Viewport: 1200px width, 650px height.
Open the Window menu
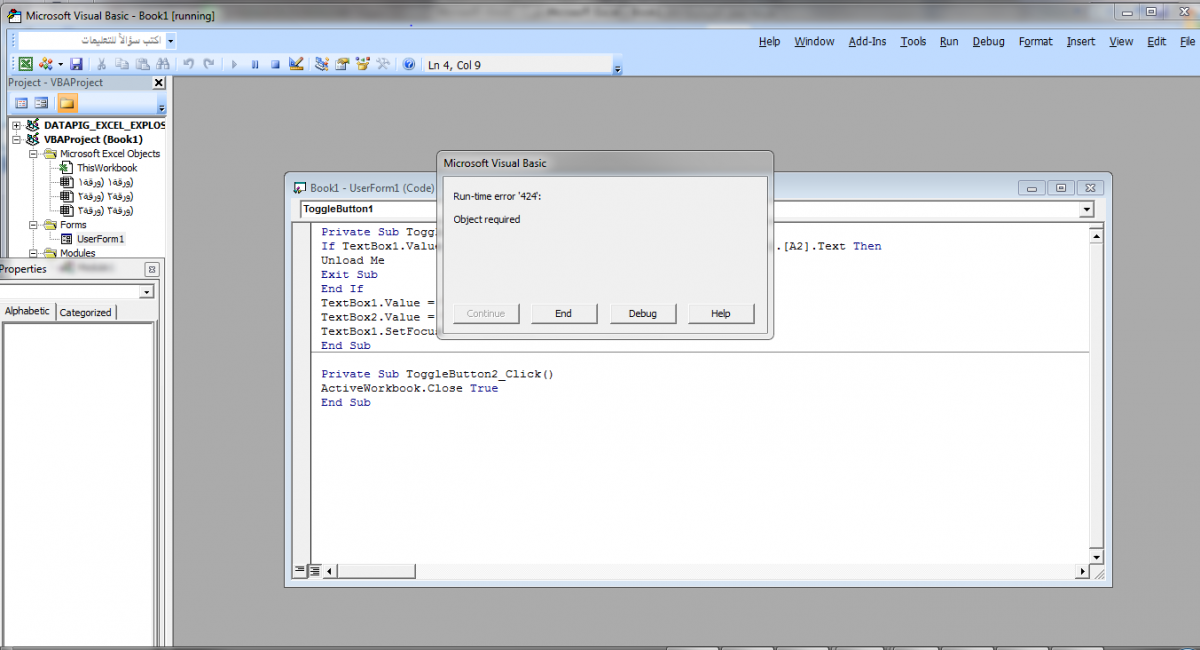click(x=814, y=41)
